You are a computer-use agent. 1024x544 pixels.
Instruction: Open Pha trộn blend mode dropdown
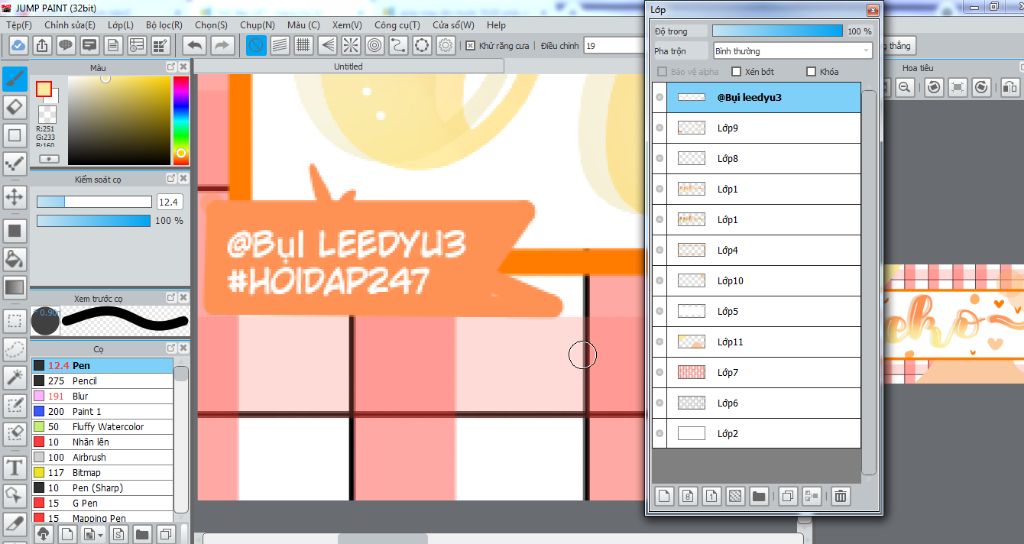tap(793, 51)
